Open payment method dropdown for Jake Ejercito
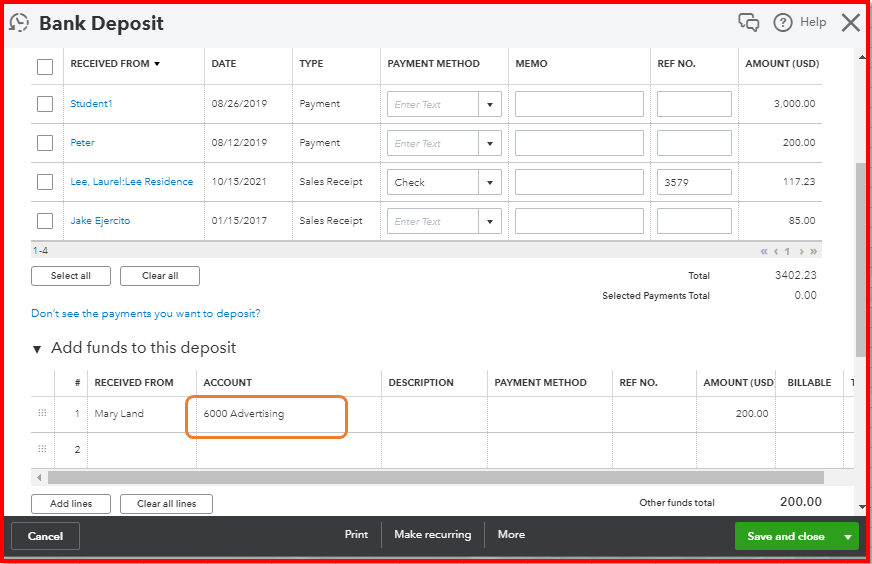Viewport: 872px width, 564px height. (x=490, y=221)
